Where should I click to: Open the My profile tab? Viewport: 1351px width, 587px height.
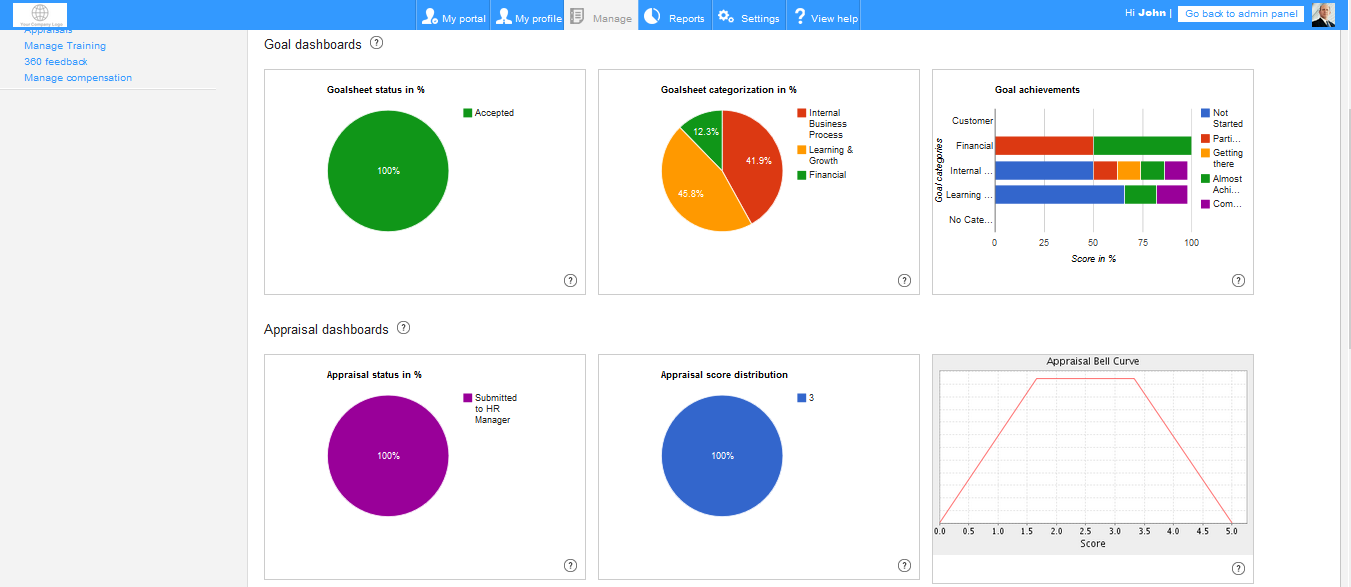tap(527, 16)
